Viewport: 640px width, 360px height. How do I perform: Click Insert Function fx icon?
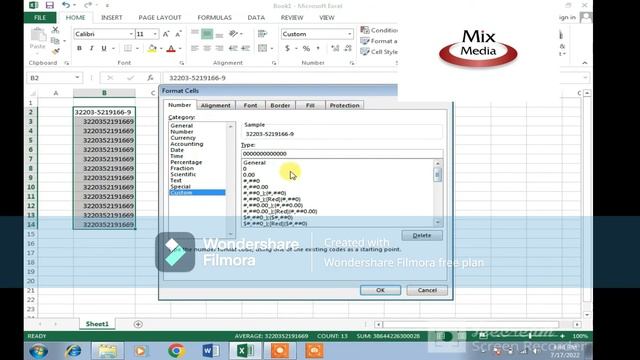point(150,78)
